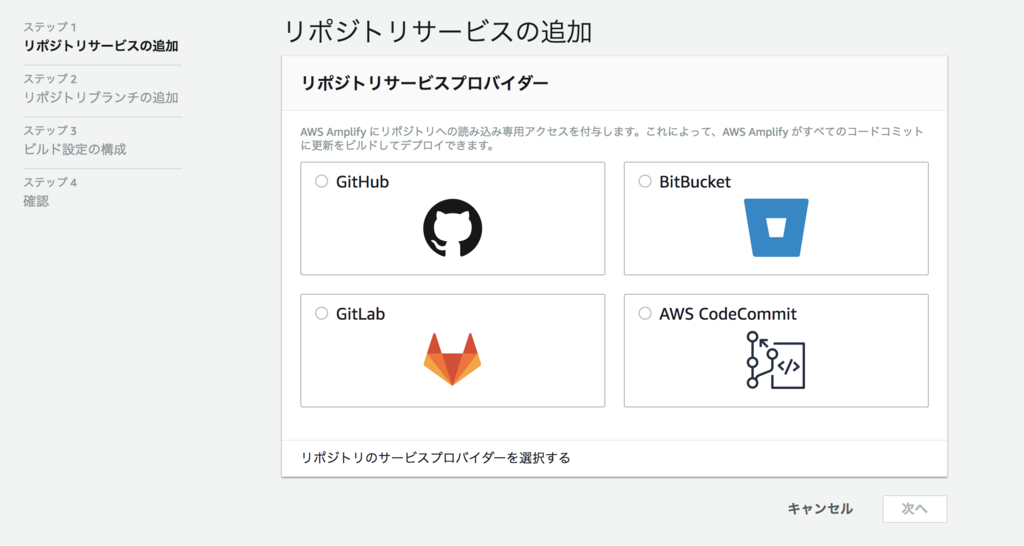
Task: Open step ビルド設定の構成 in sidebar
Action: click(x=75, y=149)
